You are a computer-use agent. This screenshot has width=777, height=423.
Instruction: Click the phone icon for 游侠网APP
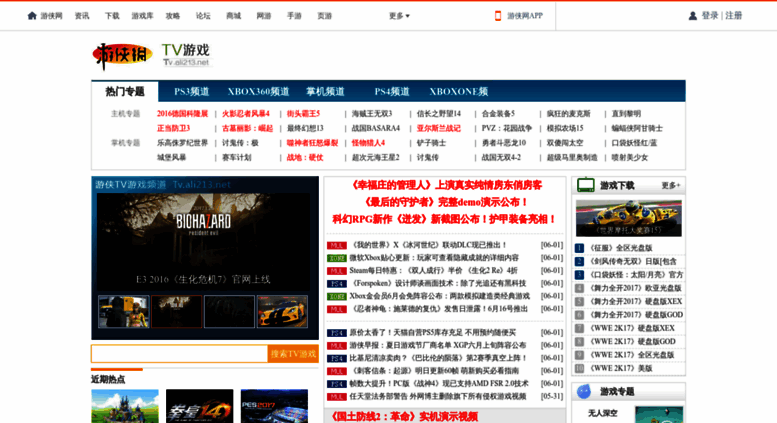click(498, 16)
